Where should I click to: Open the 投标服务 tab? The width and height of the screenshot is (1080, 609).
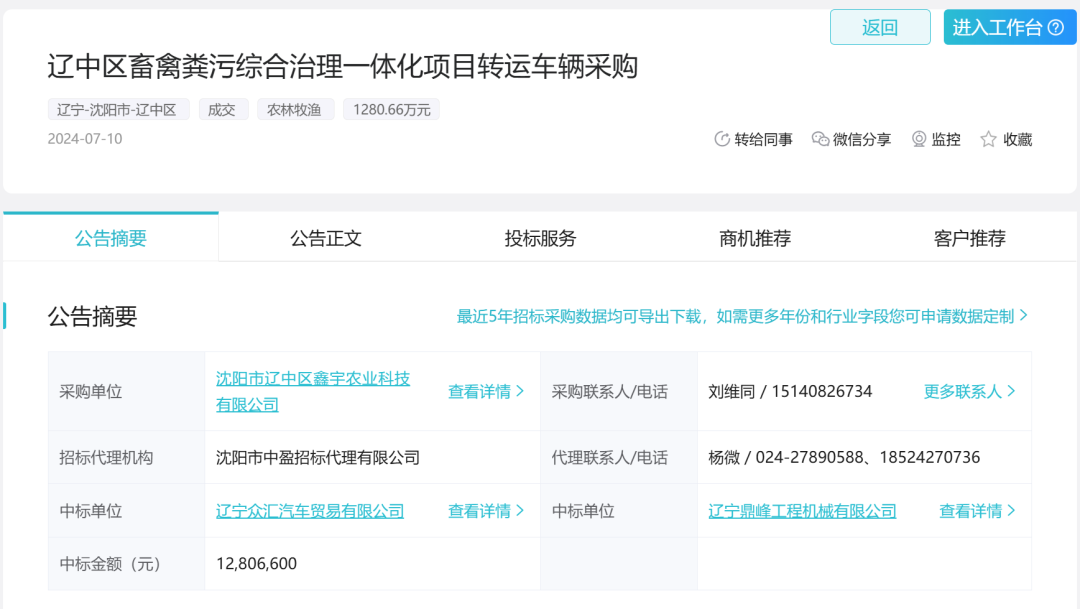[540, 238]
